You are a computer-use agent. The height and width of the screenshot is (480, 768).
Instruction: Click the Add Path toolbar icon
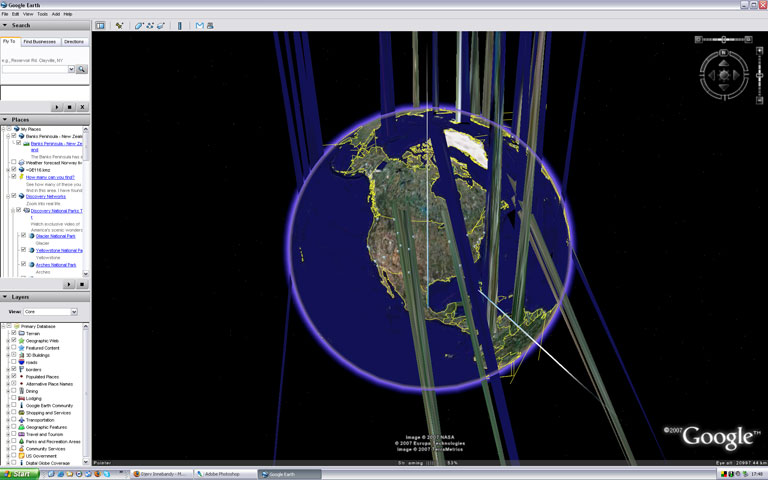(x=149, y=25)
